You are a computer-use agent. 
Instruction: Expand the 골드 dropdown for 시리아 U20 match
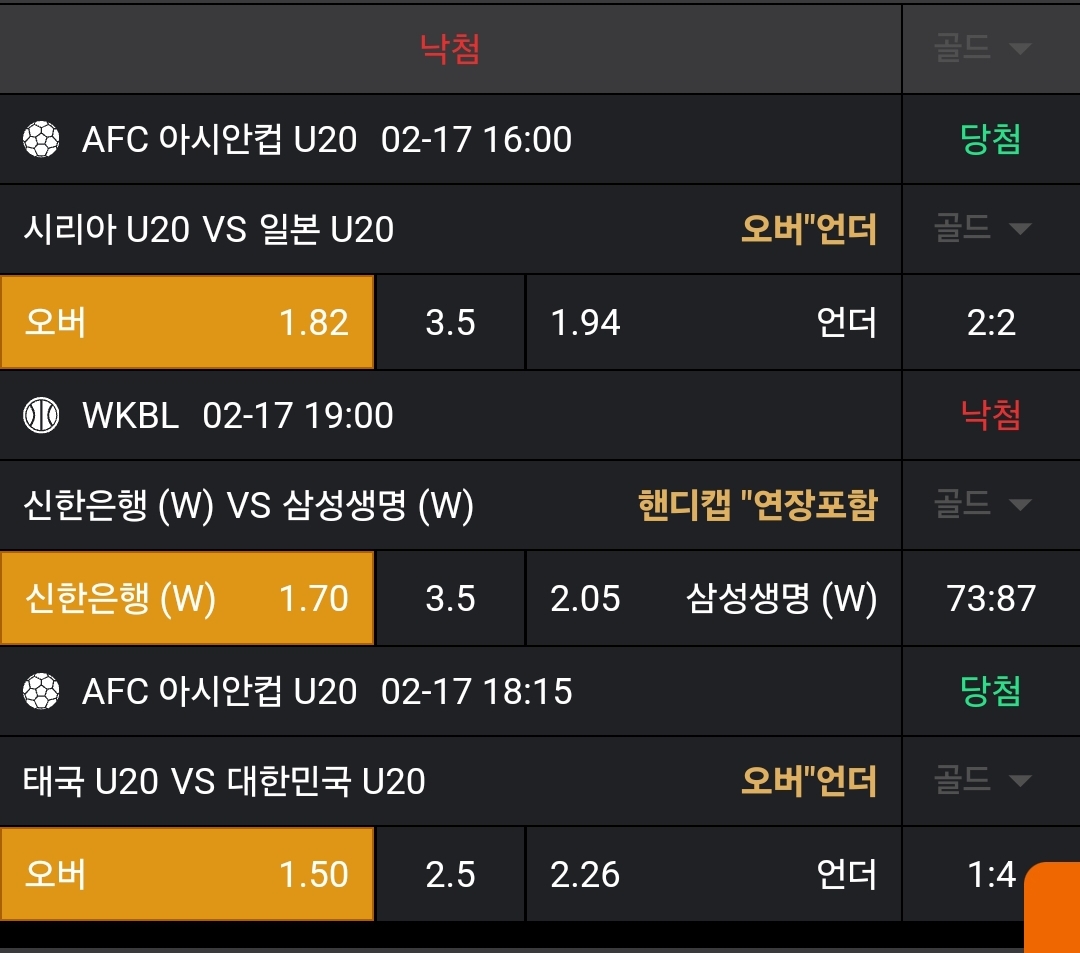[982, 229]
